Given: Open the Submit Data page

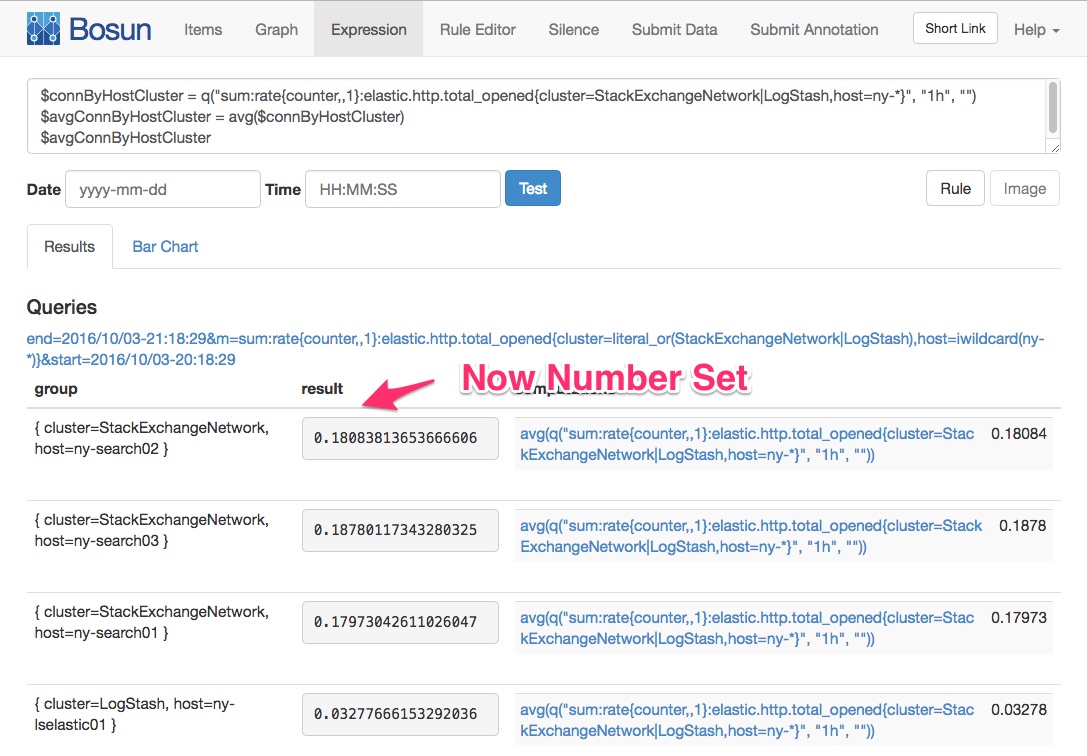Looking at the screenshot, I should (x=674, y=29).
